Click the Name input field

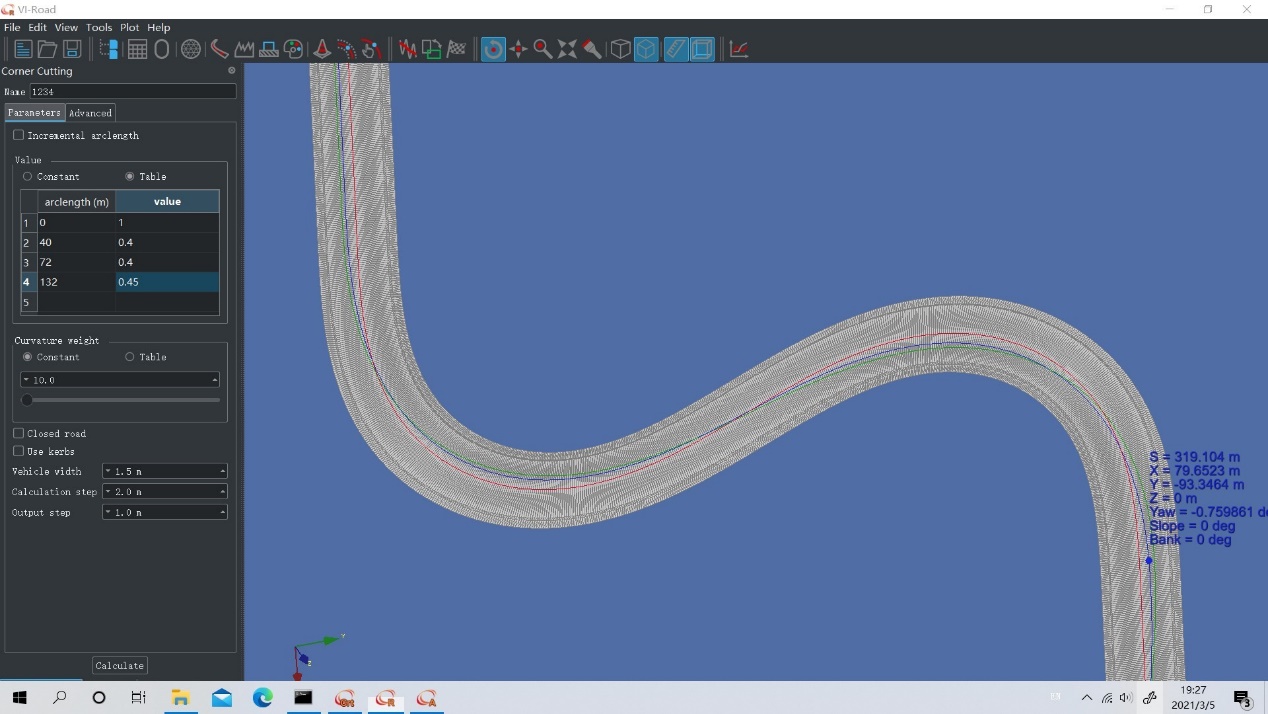click(x=132, y=91)
